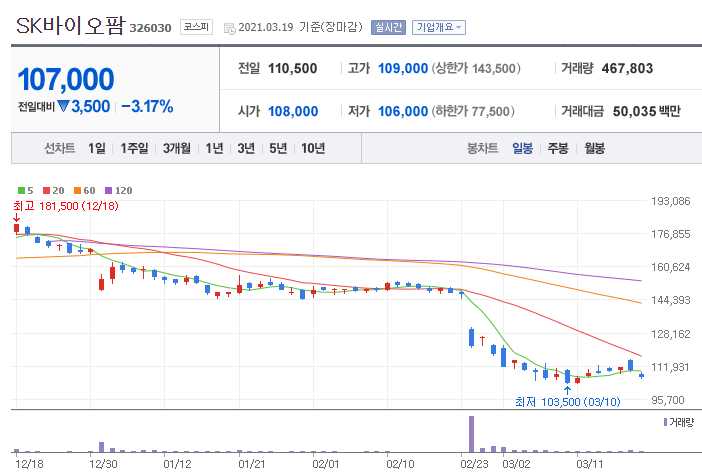Click the 하한가 77,500 text
Viewport: 702px width, 474px height.
pos(473,111)
